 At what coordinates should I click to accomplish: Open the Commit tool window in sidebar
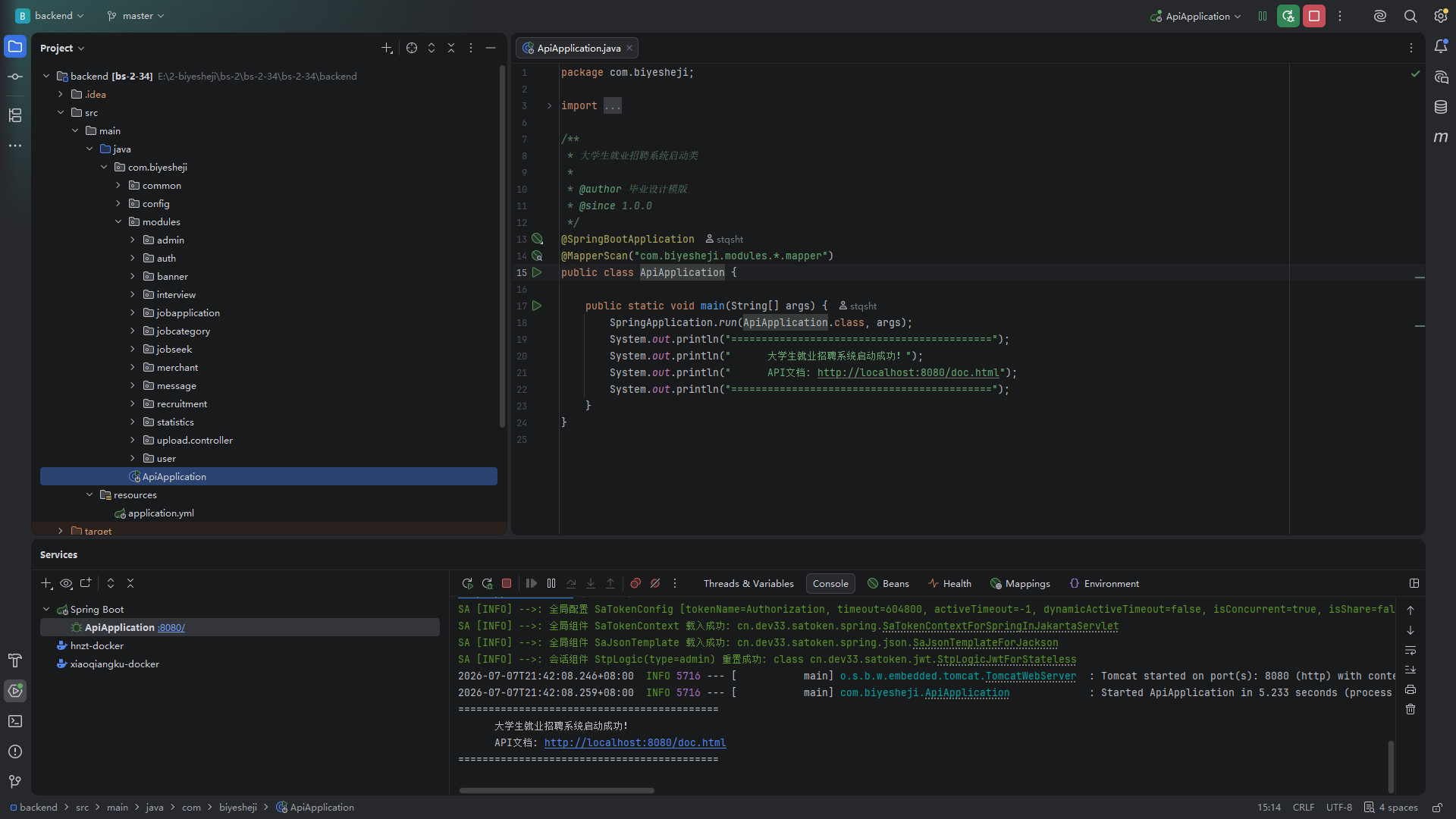pos(15,77)
